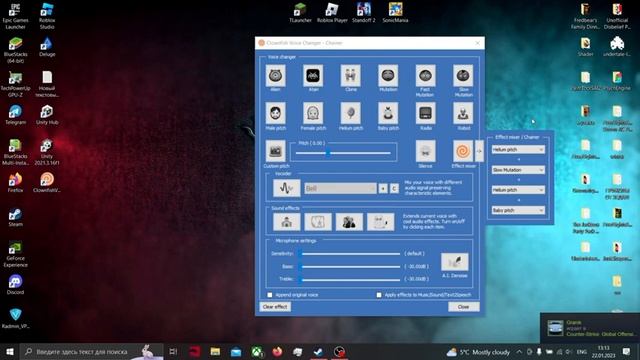Viewport: 640px width, 360px height.
Task: Open Task View from the taskbar
Action: pyautogui.click(x=173, y=351)
